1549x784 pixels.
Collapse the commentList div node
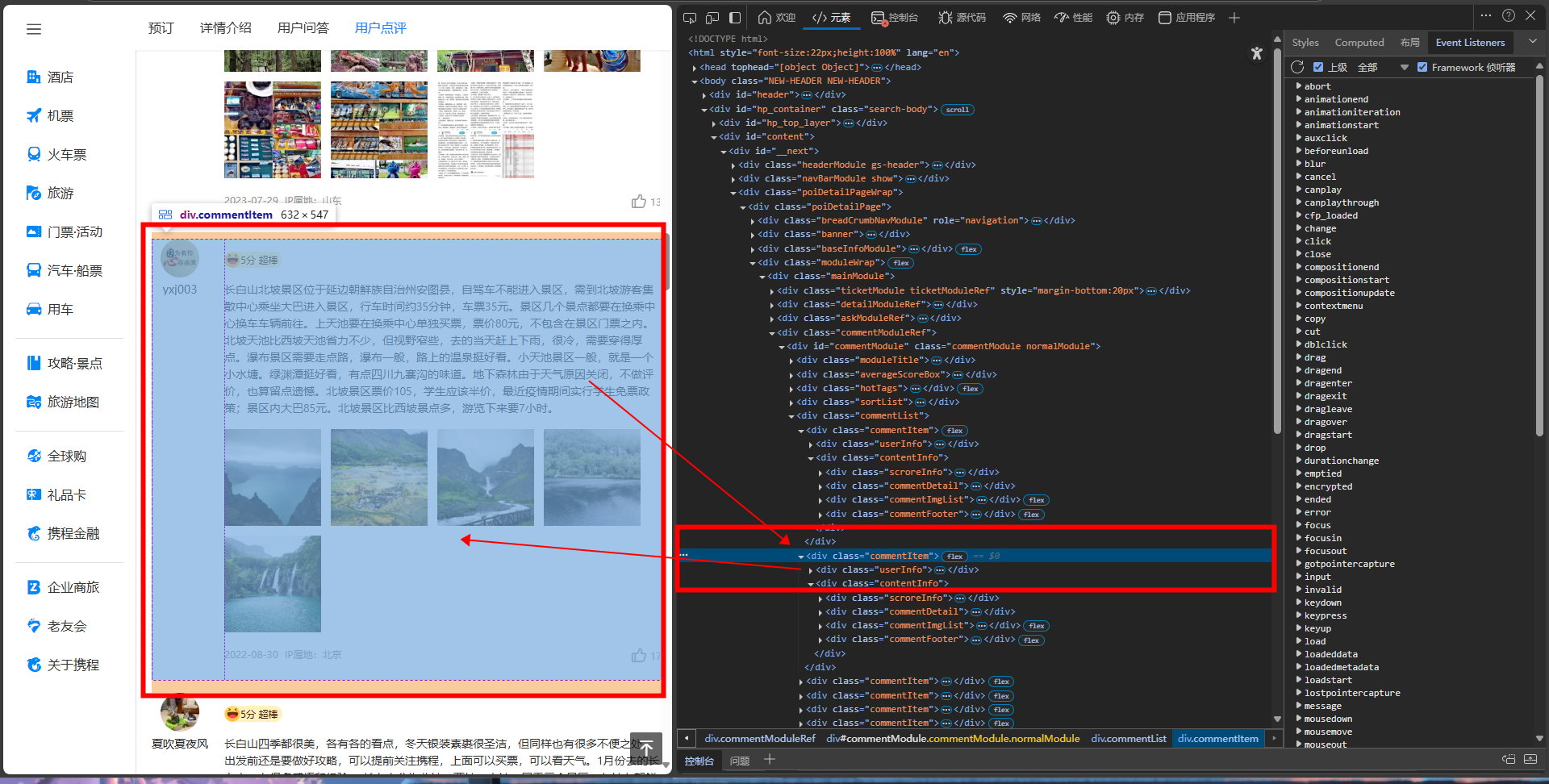pos(791,416)
